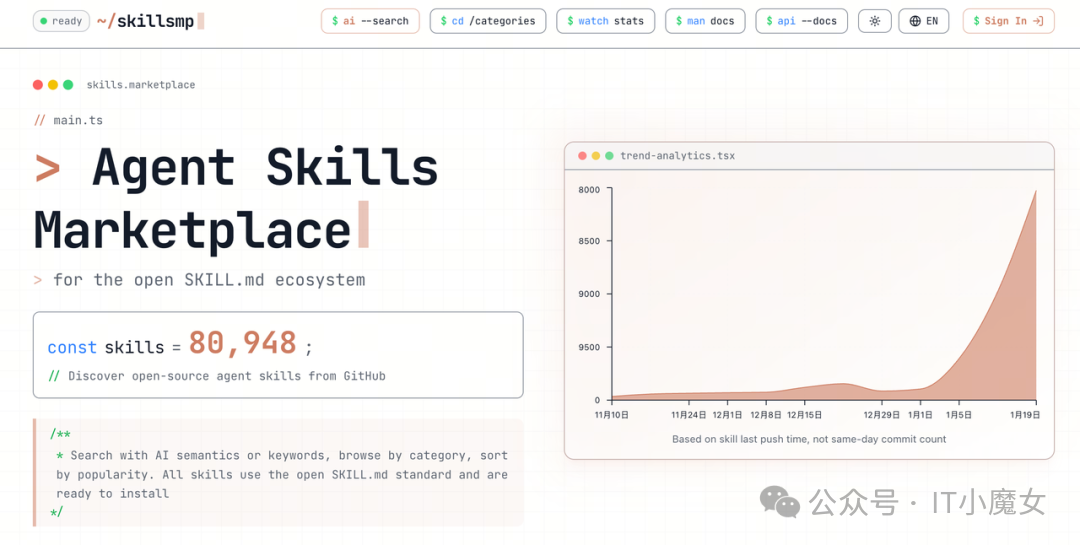Click yellow dot on trend-analytics.tsx panel

tap(596, 156)
